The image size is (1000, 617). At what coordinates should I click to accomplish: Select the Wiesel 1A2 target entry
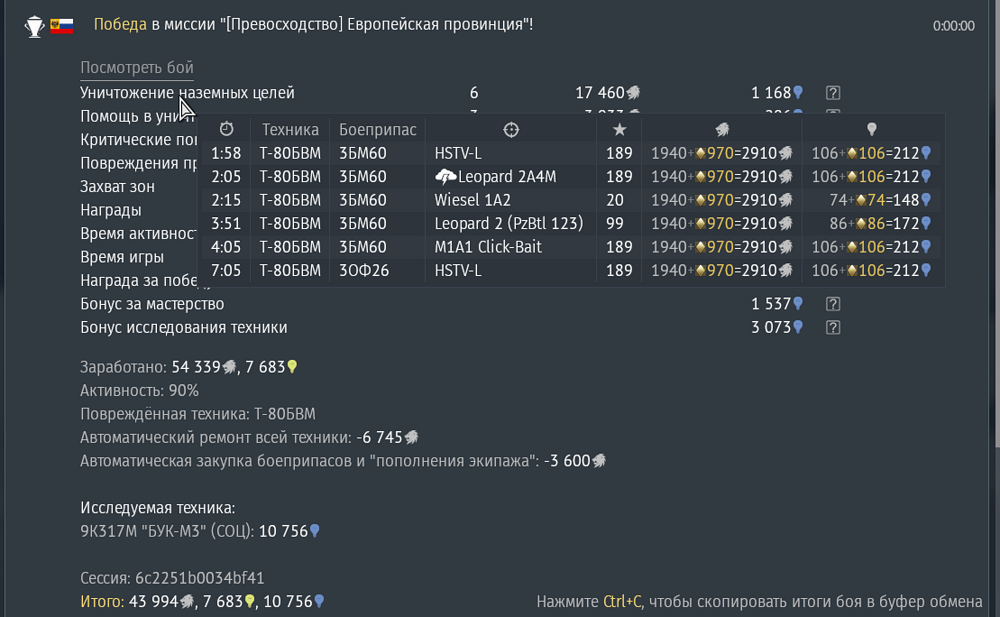(x=473, y=200)
